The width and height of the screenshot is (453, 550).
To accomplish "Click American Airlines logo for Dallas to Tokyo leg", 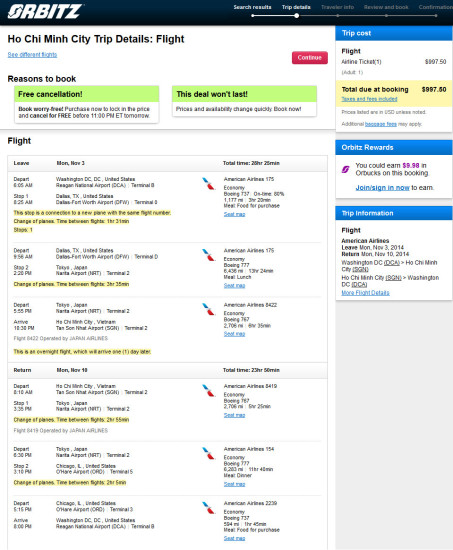I will [208, 255].
